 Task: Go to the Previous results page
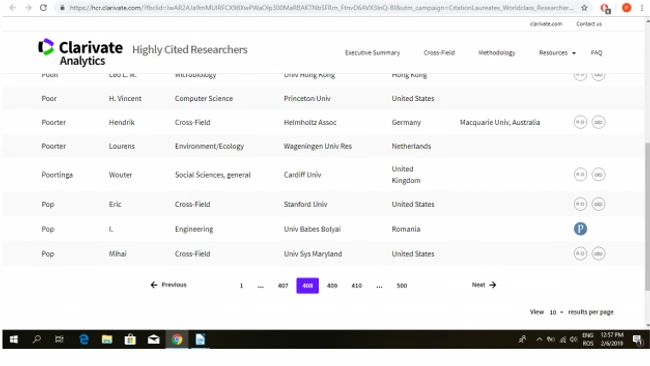pos(168,285)
